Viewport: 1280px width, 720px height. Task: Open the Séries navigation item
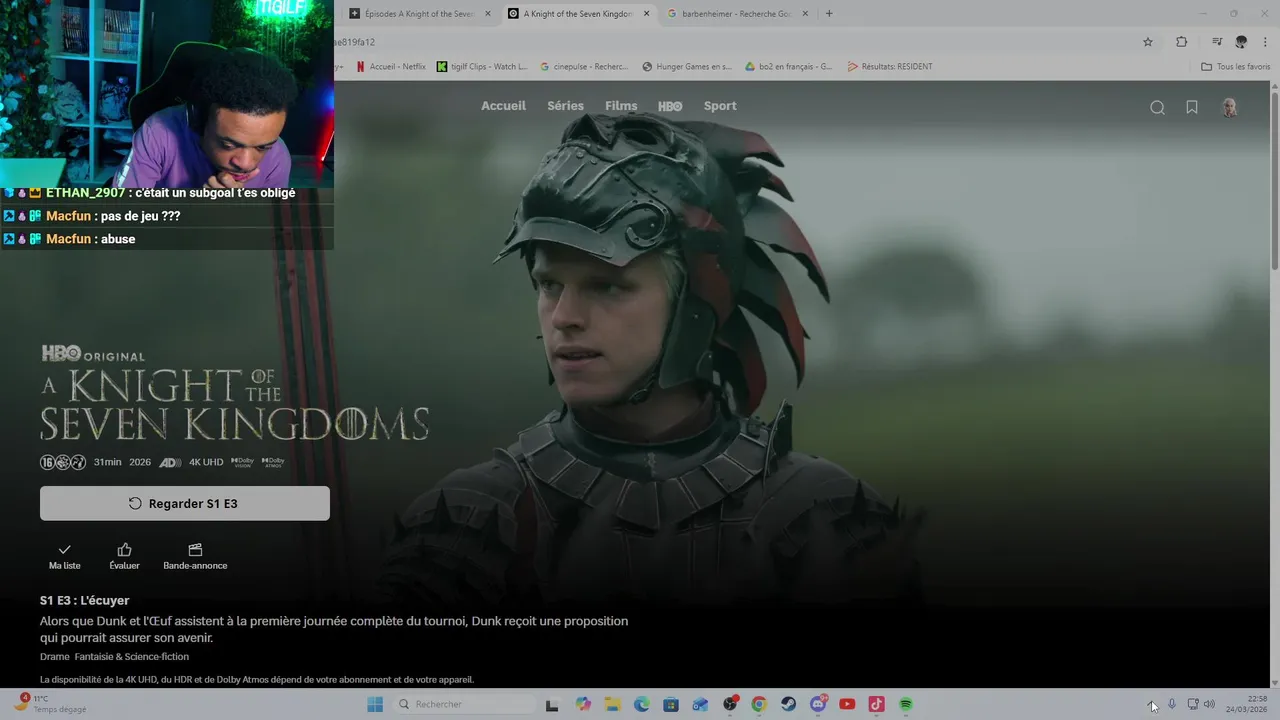pyautogui.click(x=565, y=106)
